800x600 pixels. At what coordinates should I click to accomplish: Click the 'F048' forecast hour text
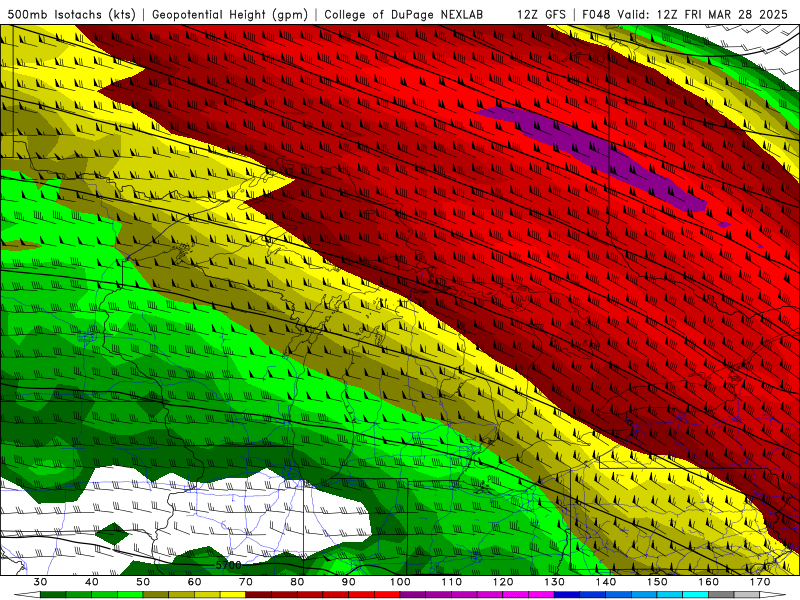click(597, 14)
